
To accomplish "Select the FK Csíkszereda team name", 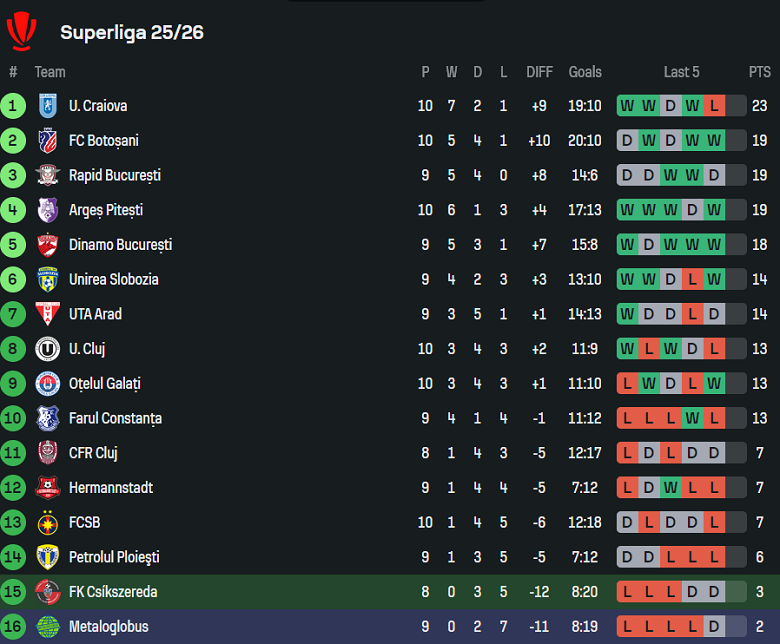I will click(x=113, y=592).
